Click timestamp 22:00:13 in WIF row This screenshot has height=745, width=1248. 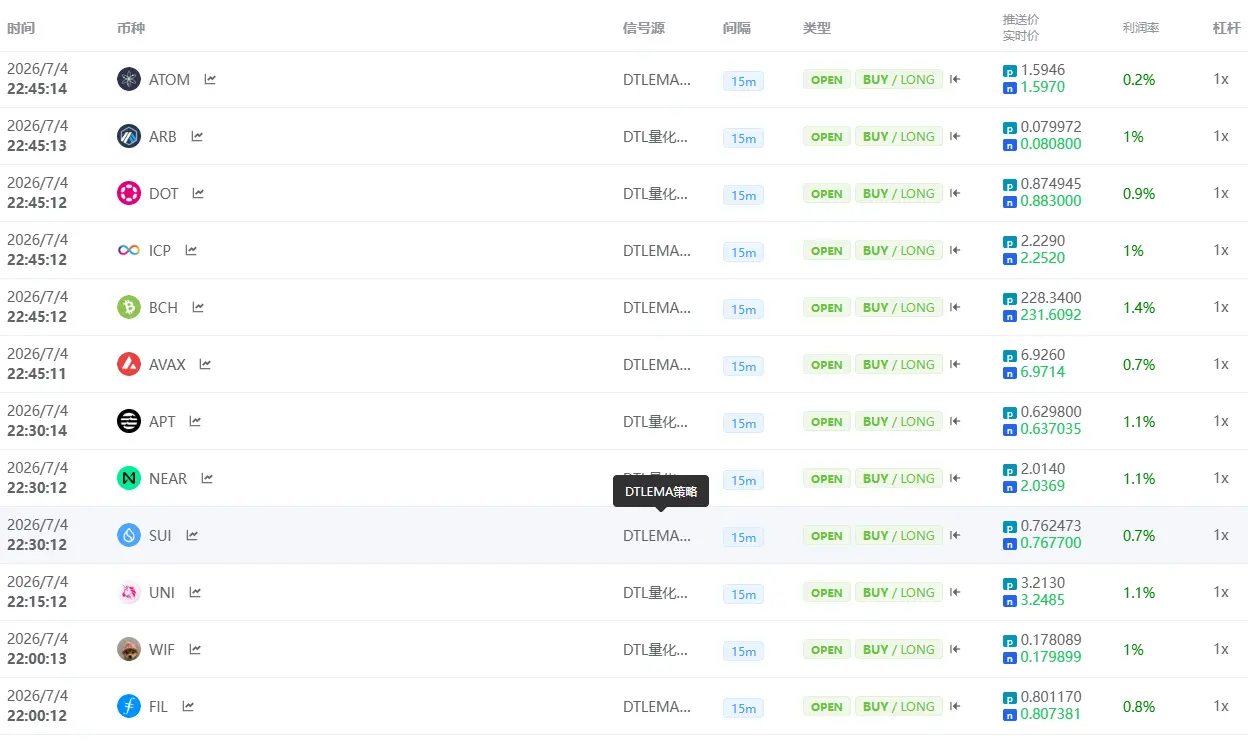37,658
